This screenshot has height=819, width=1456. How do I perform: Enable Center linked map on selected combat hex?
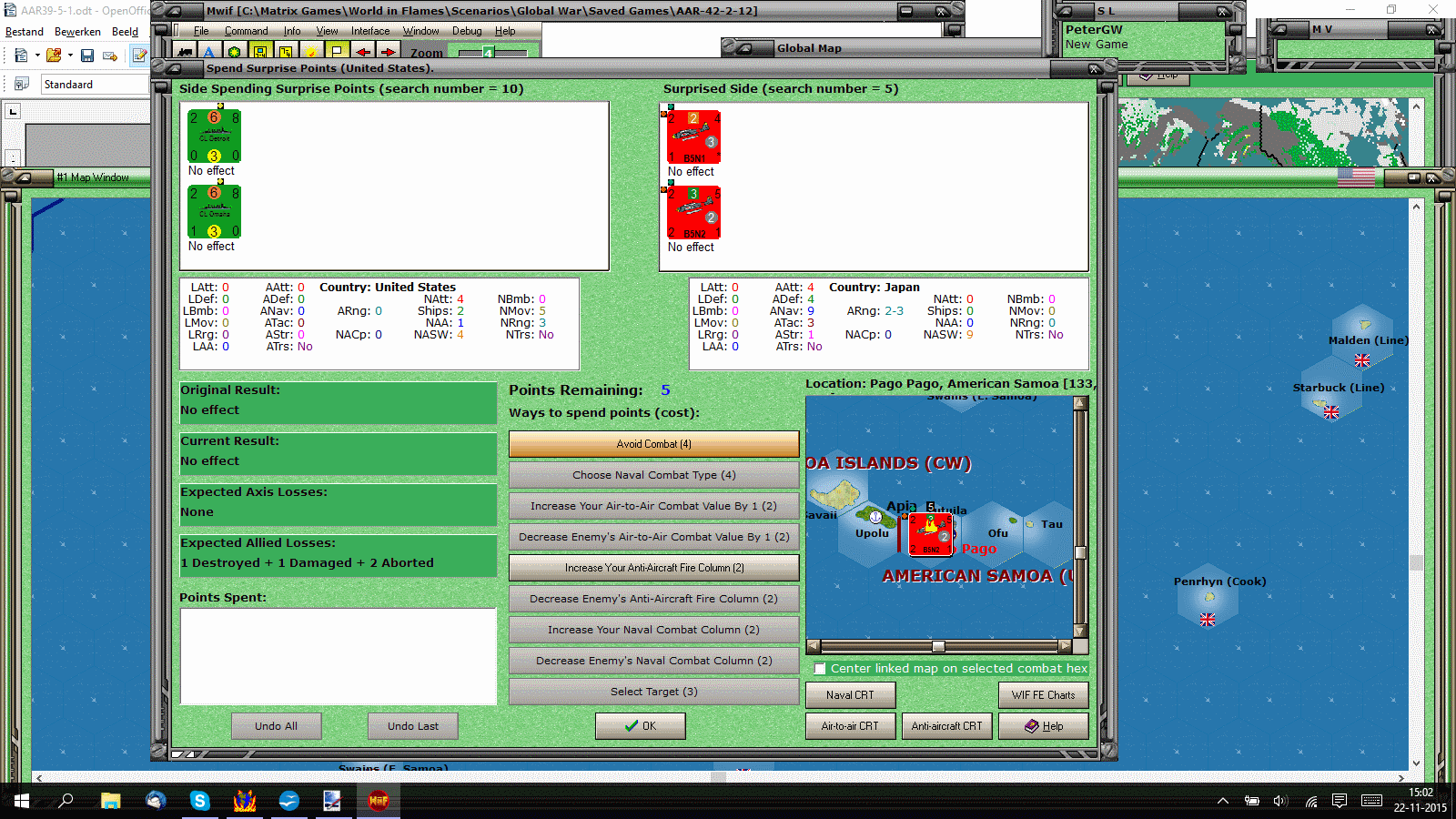tap(820, 669)
